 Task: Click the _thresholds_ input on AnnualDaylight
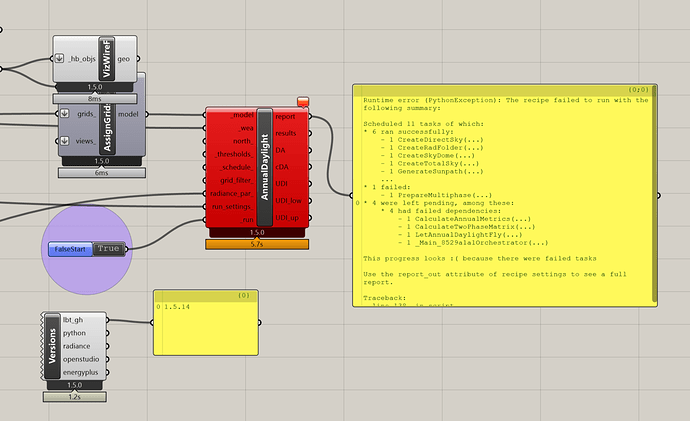pos(234,154)
